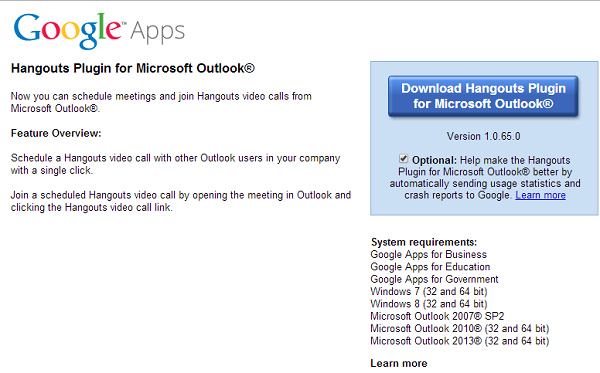Click the Google Apps logo
The width and height of the screenshot is (600, 373).
[x=99, y=31]
